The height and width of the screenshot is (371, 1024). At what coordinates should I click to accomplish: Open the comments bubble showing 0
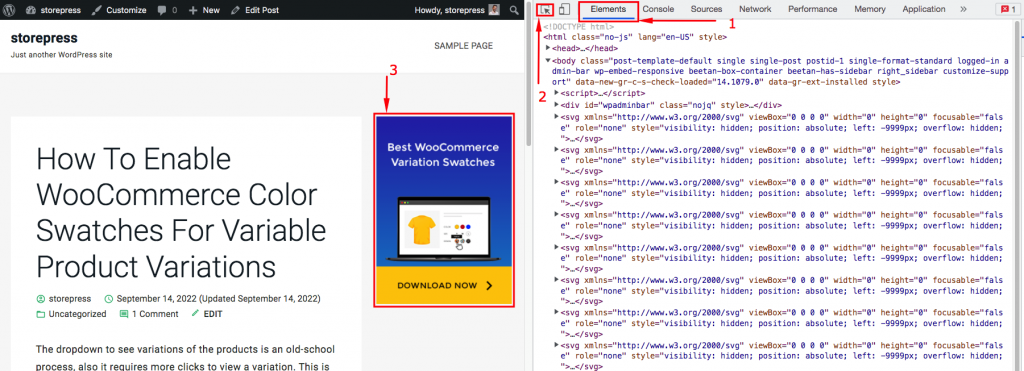tap(167, 10)
